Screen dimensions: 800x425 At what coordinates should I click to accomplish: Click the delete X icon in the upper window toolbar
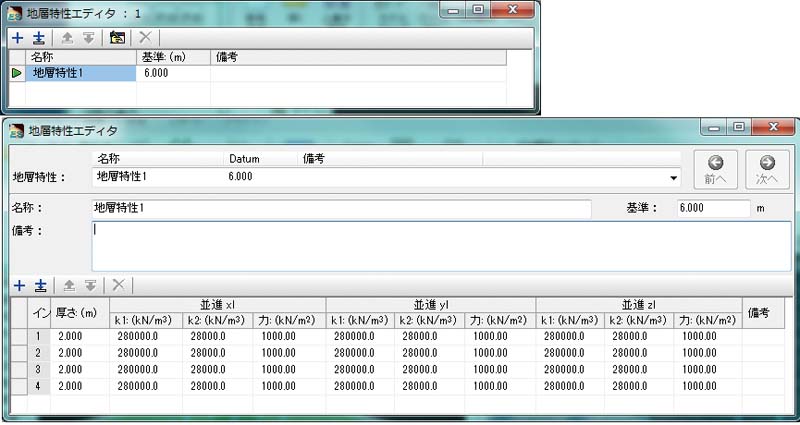click(145, 37)
